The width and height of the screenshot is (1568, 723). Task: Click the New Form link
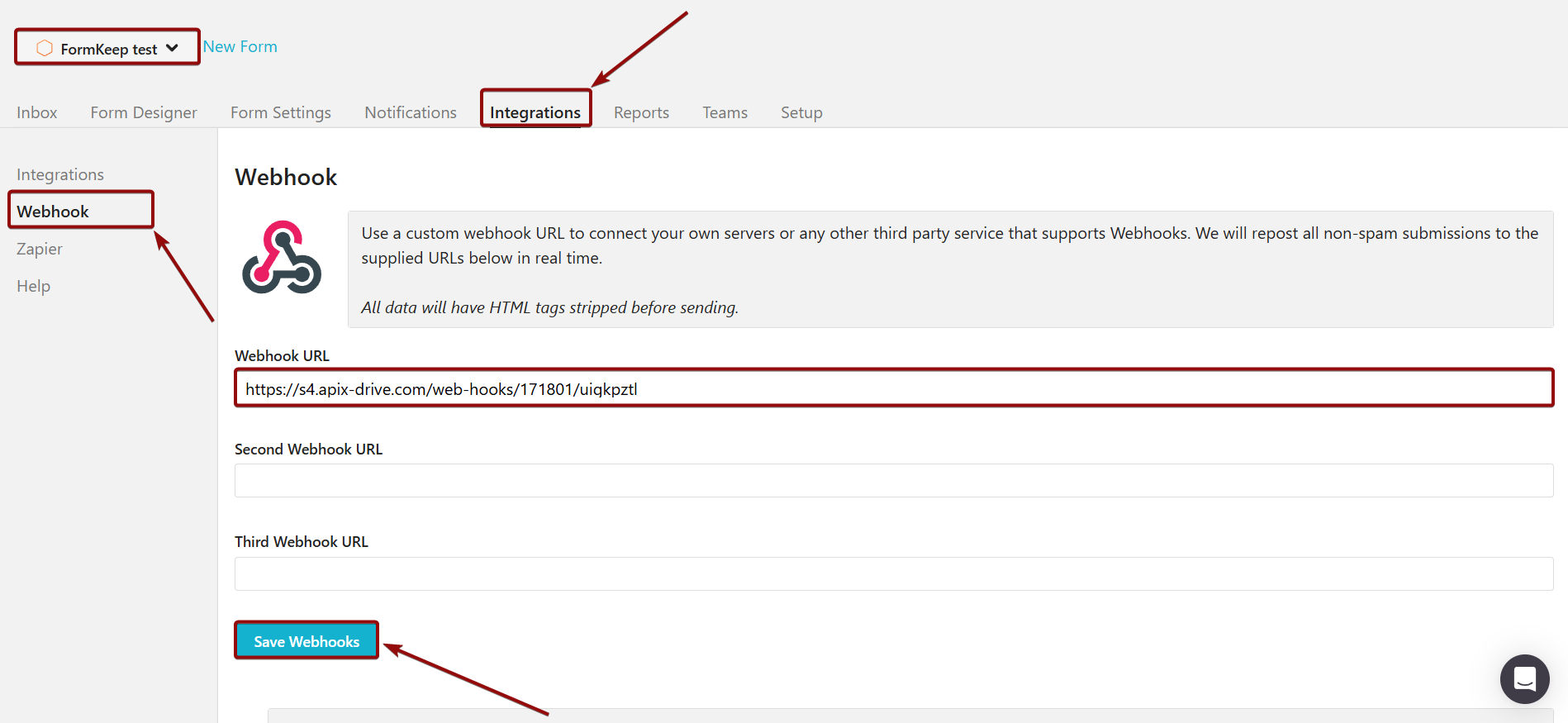tap(240, 47)
